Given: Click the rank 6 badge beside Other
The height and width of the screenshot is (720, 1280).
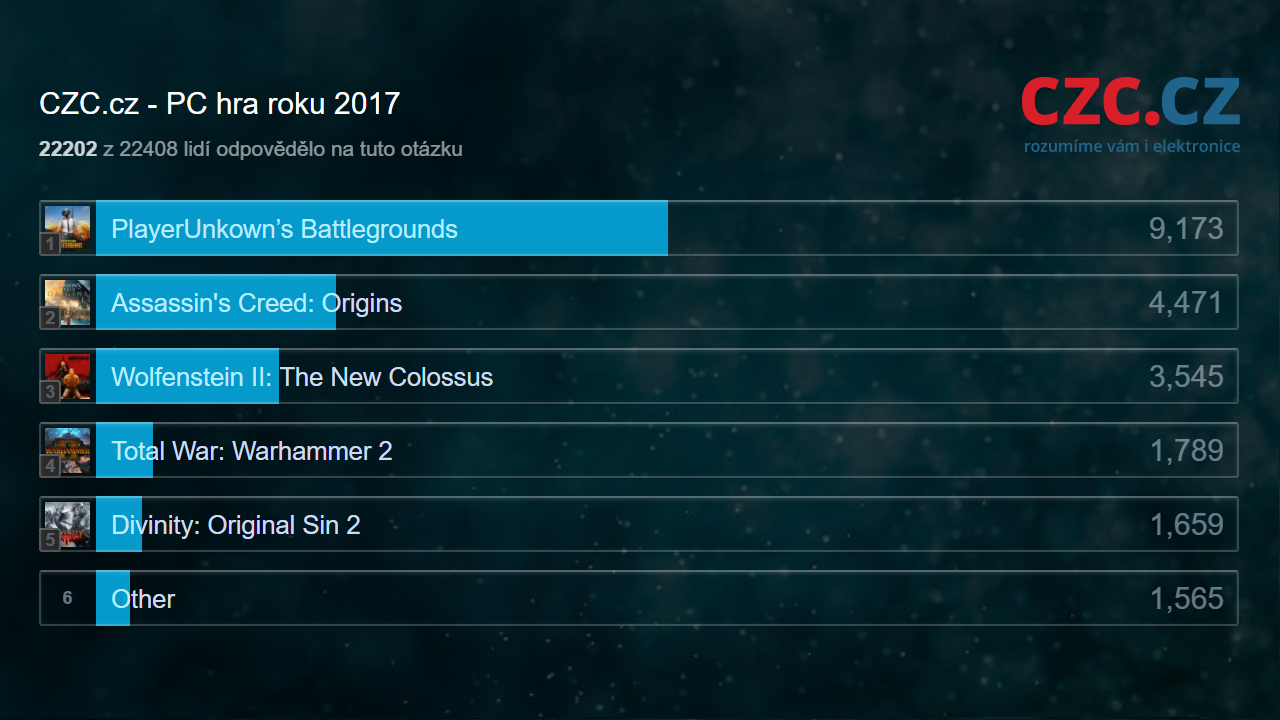Looking at the screenshot, I should (68, 598).
